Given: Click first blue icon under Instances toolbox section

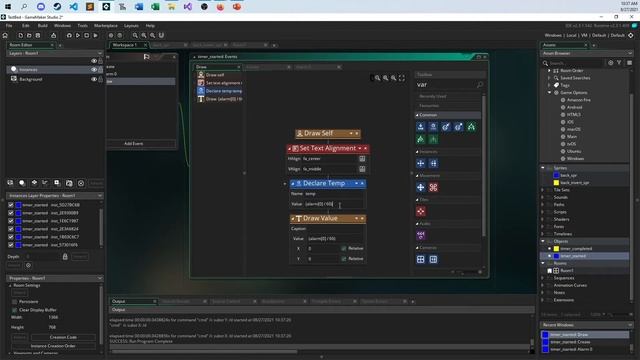Looking at the screenshot, I should coord(421,164).
